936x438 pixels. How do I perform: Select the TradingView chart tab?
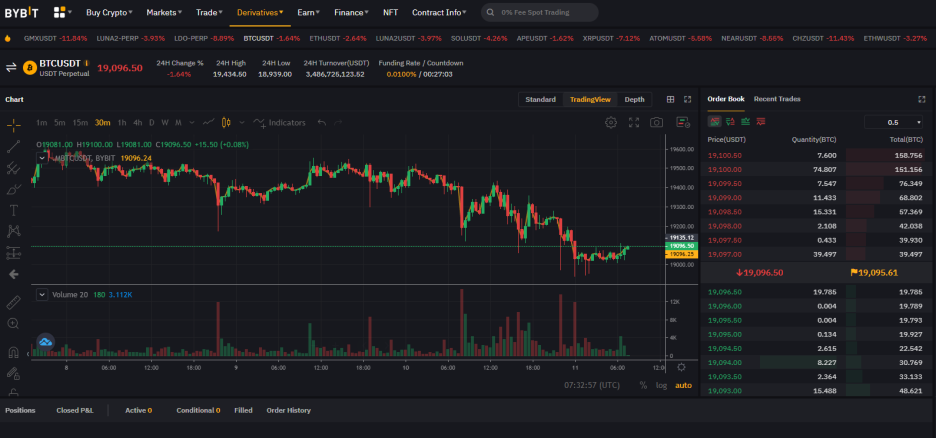click(590, 100)
